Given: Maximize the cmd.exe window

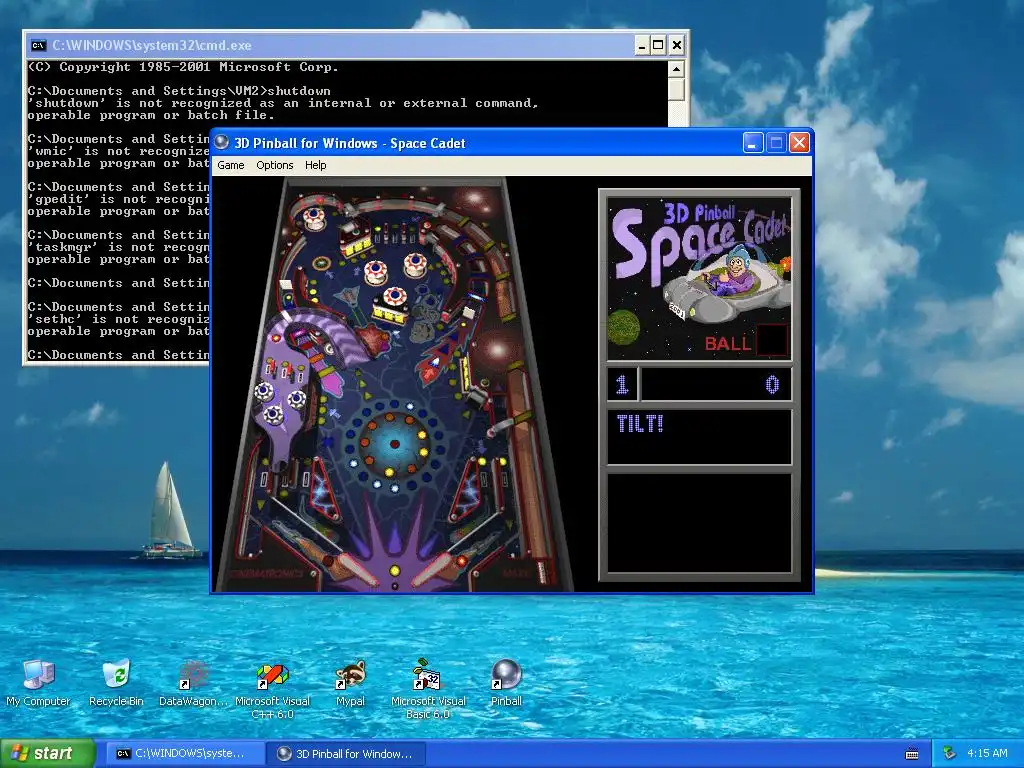Looking at the screenshot, I should tap(658, 45).
